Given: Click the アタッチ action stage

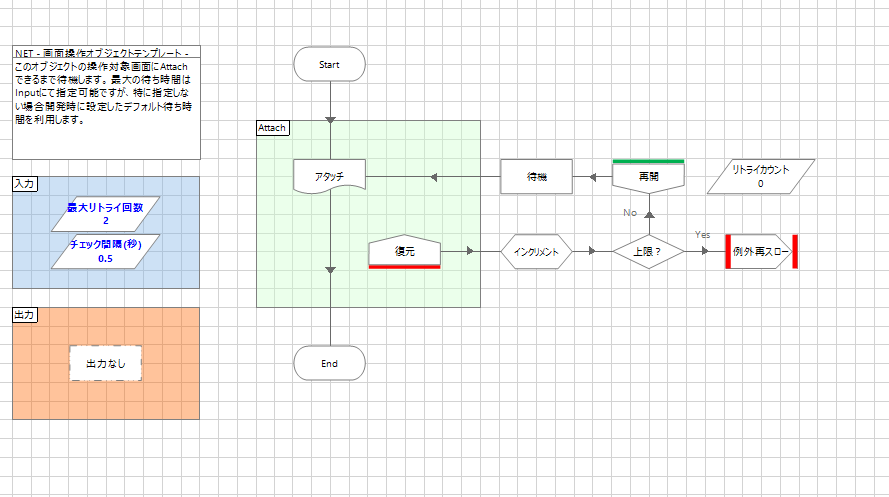Looking at the screenshot, I should point(329,177).
